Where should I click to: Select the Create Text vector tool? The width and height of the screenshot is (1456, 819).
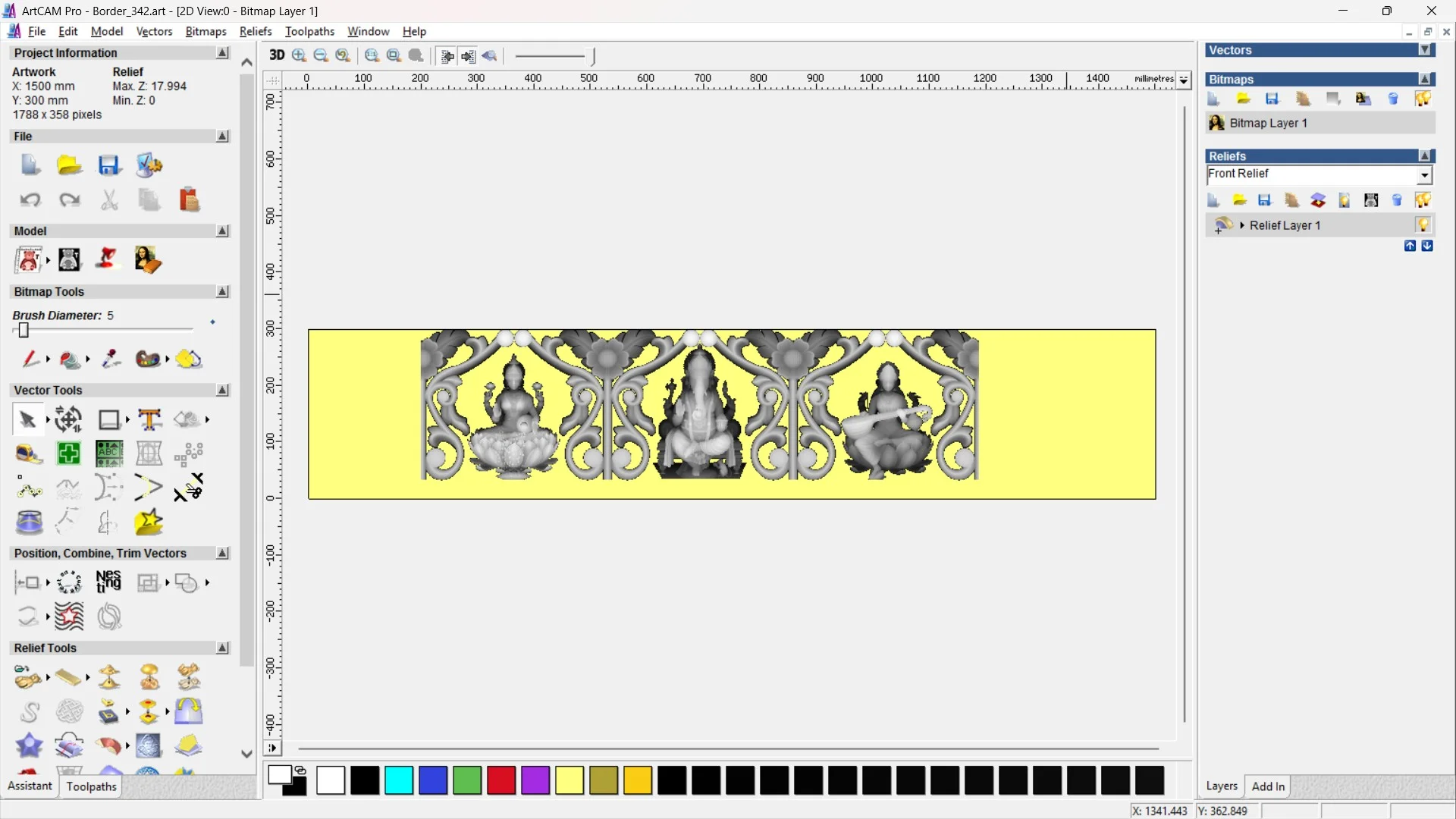[x=149, y=419]
